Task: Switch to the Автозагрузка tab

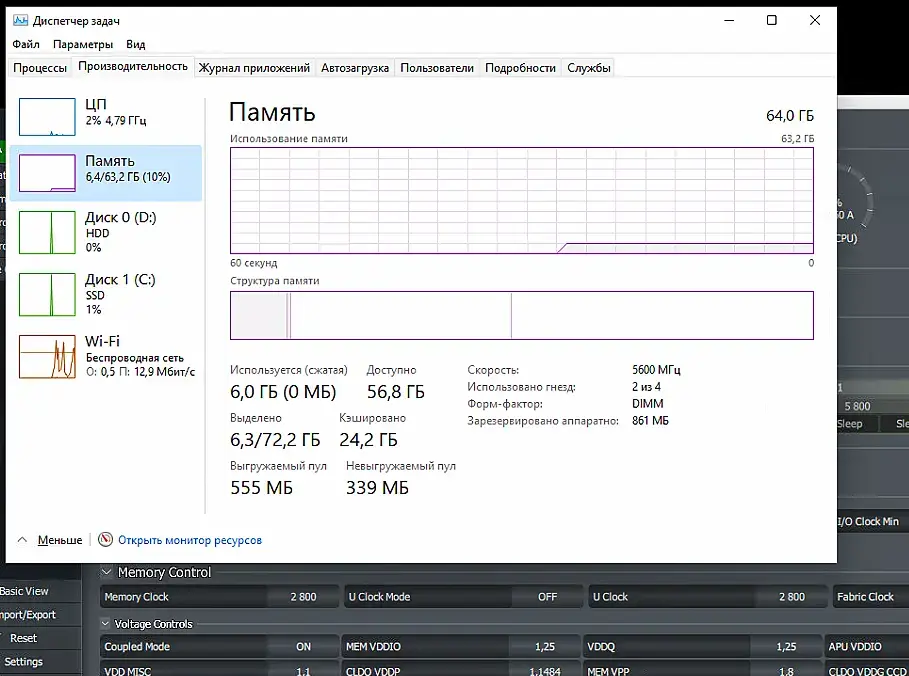Action: click(355, 68)
